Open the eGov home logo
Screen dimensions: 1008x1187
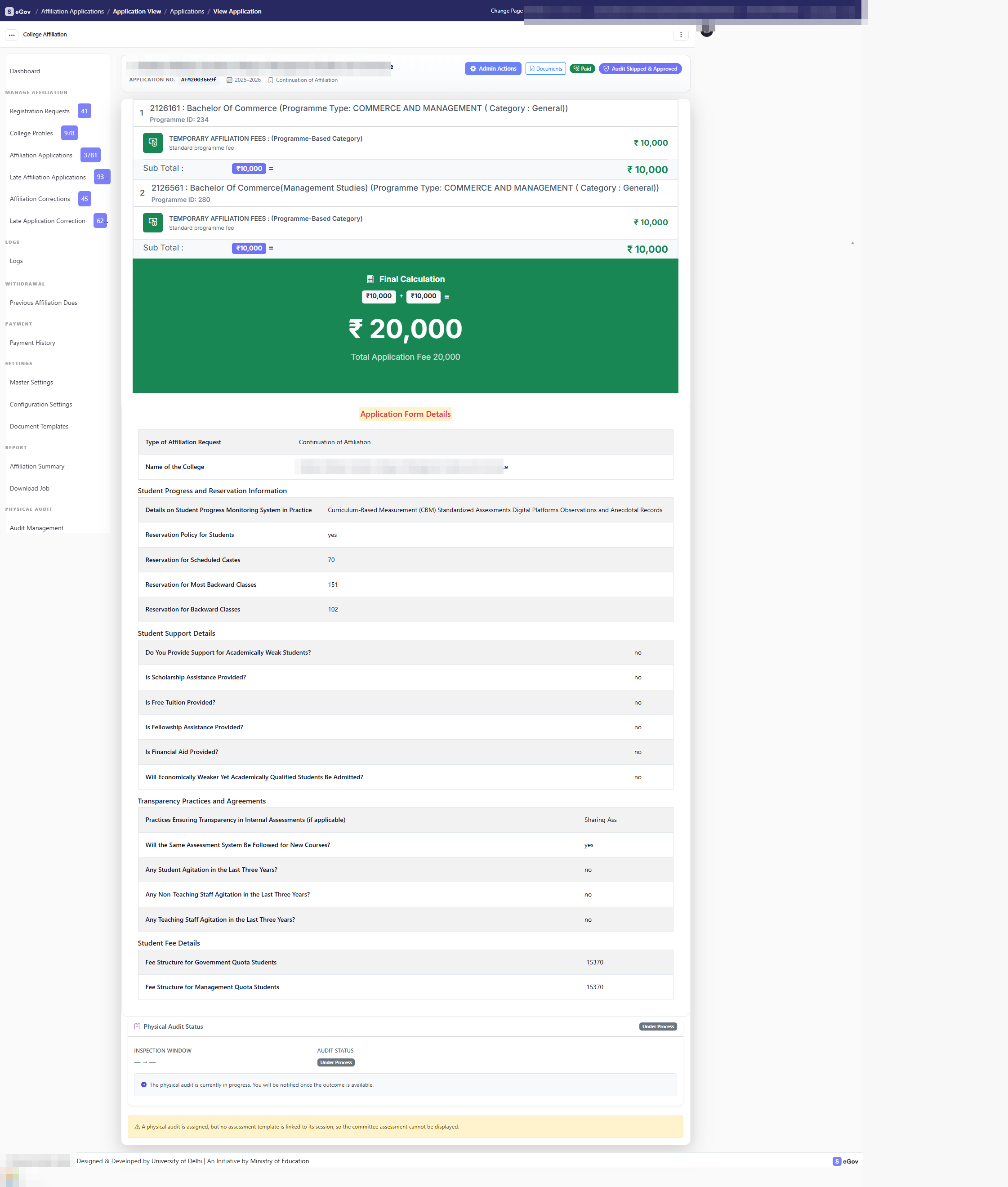tap(18, 11)
